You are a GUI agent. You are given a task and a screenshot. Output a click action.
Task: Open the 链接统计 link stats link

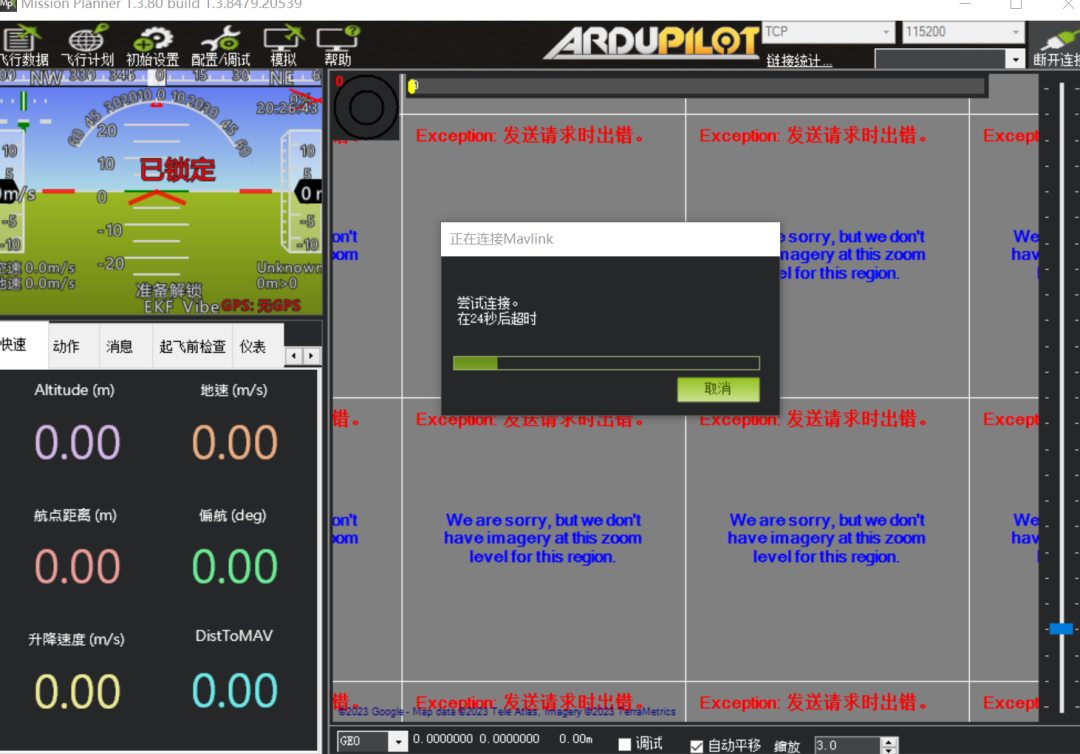point(799,60)
